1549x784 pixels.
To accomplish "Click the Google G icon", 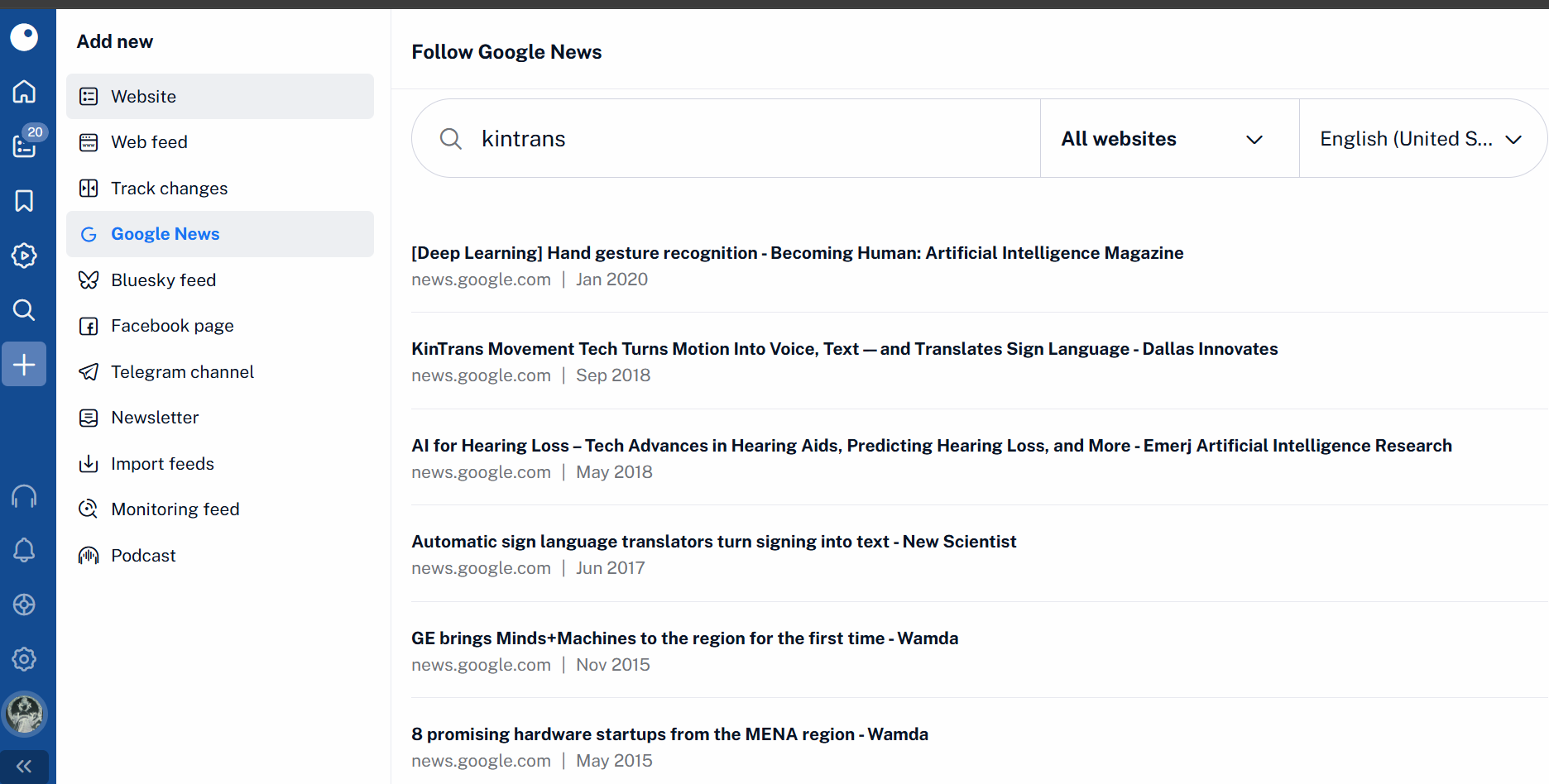I will click(89, 234).
